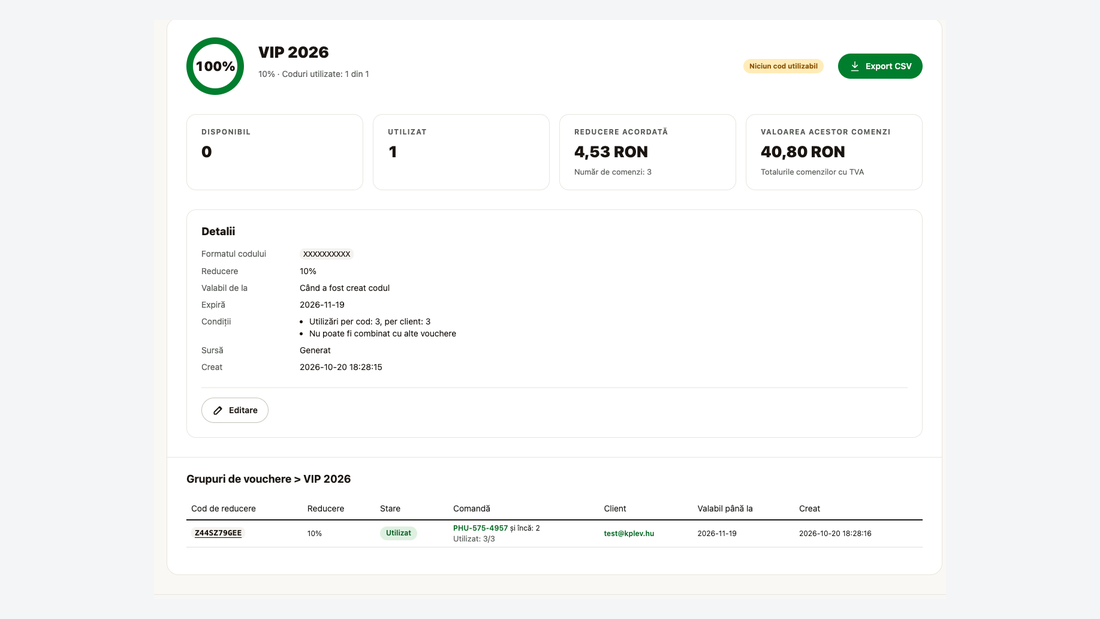Click created timestamp 2026-10-20 18:28:15
The image size is (1100, 619).
tap(341, 367)
